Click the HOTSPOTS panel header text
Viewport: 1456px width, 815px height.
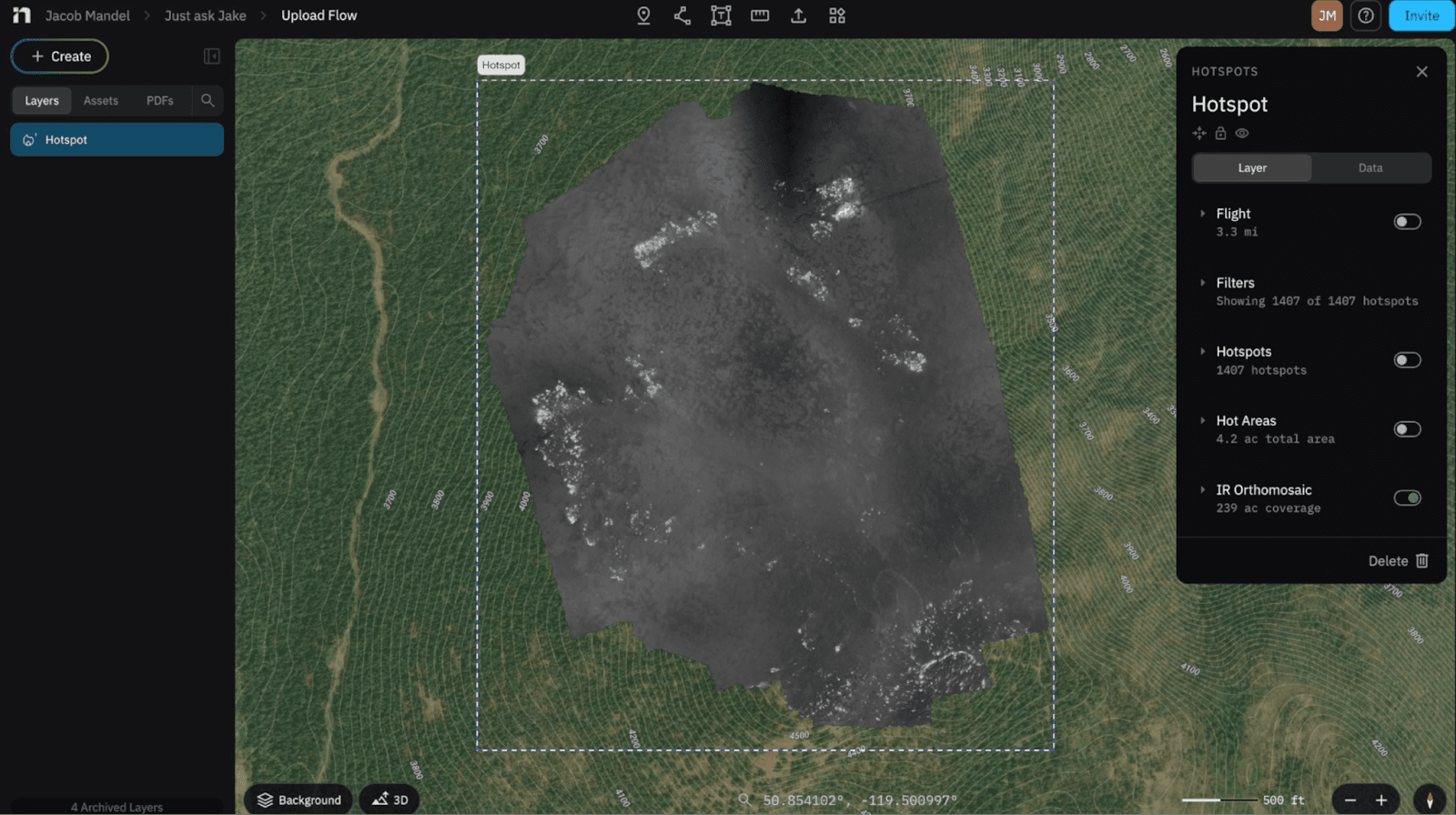1225,72
